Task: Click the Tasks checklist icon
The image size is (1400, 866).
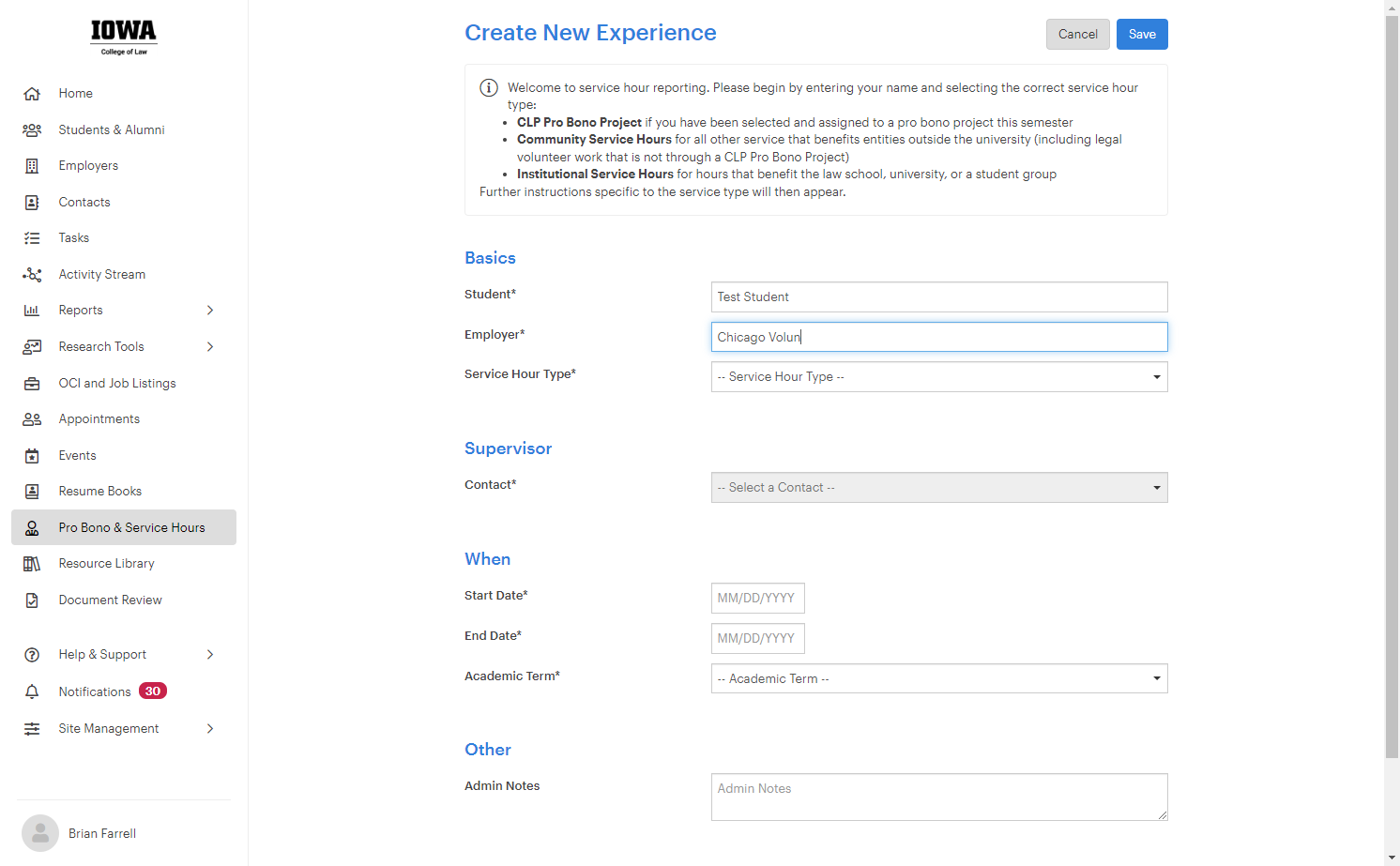Action: coord(32,238)
